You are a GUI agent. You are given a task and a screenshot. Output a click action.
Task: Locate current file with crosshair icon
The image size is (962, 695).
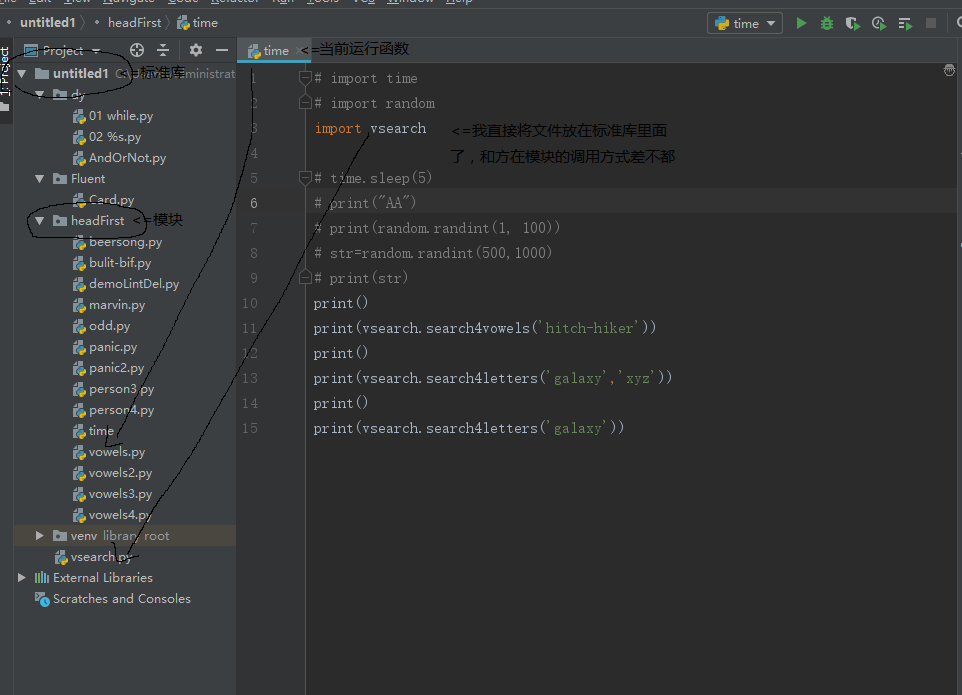tap(137, 50)
